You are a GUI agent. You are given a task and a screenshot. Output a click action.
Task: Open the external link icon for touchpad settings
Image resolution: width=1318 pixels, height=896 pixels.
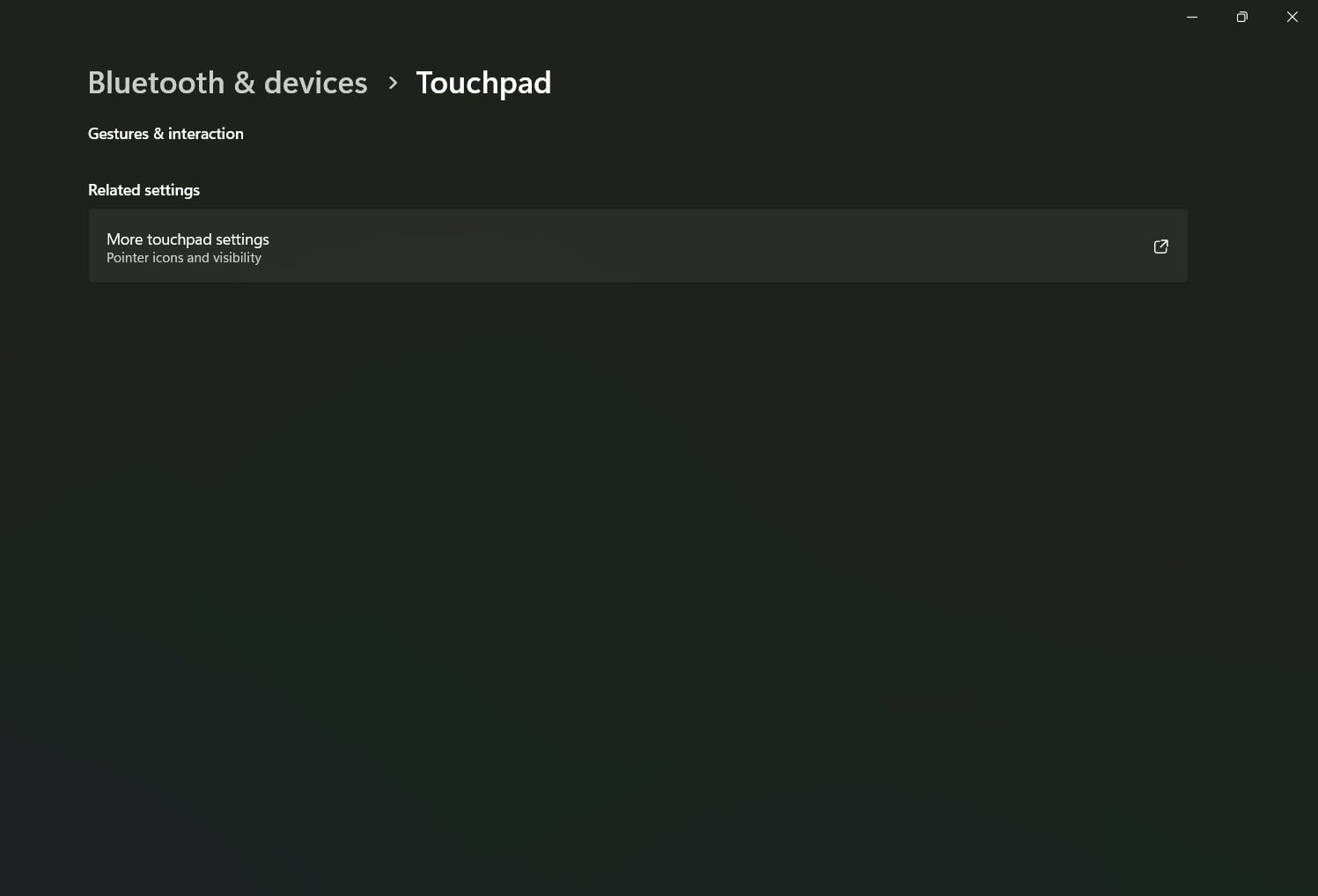point(1160,246)
